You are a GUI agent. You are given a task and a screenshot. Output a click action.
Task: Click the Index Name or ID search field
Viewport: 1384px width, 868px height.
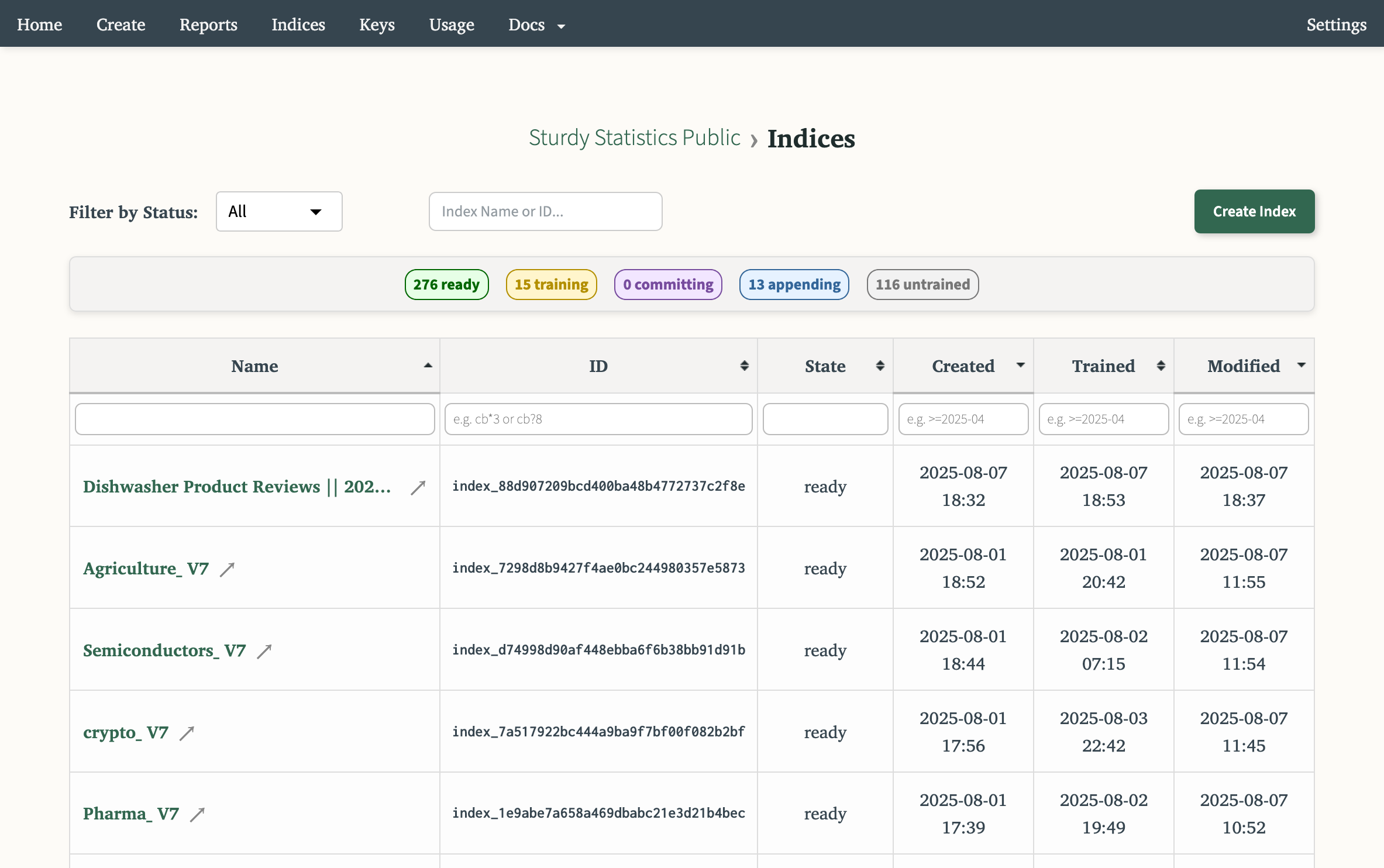coord(545,211)
